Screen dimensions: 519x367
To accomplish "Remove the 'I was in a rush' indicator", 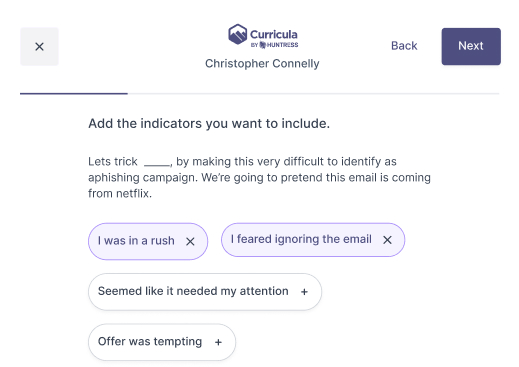I will coord(190,241).
